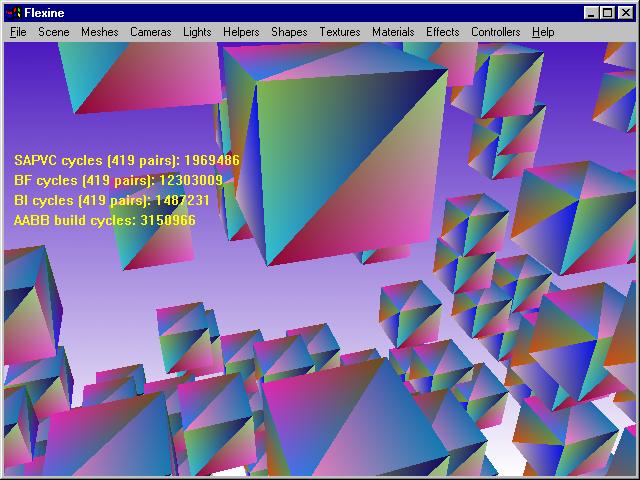
Task: Click the BI cycles readout text
Action: (111, 200)
